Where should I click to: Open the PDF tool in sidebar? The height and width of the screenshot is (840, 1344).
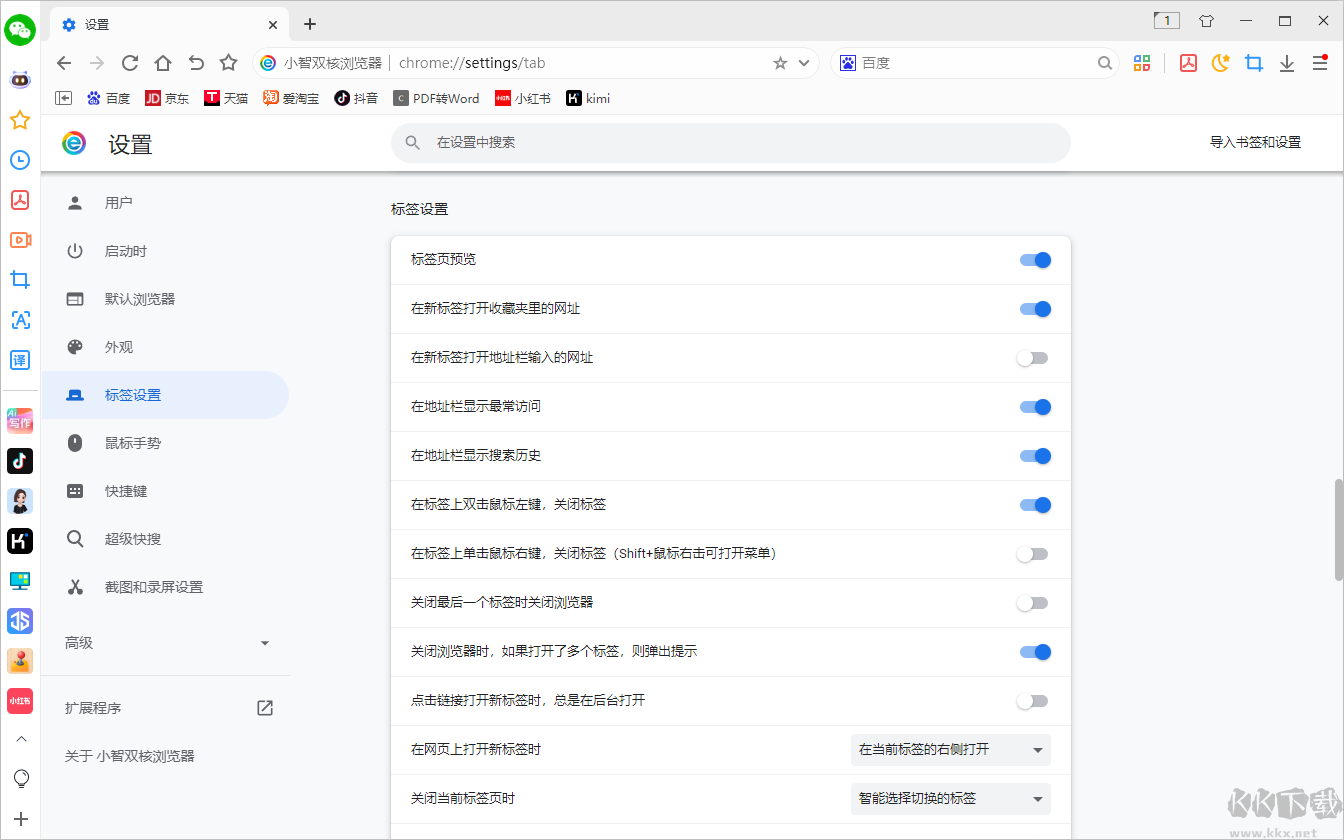point(20,200)
